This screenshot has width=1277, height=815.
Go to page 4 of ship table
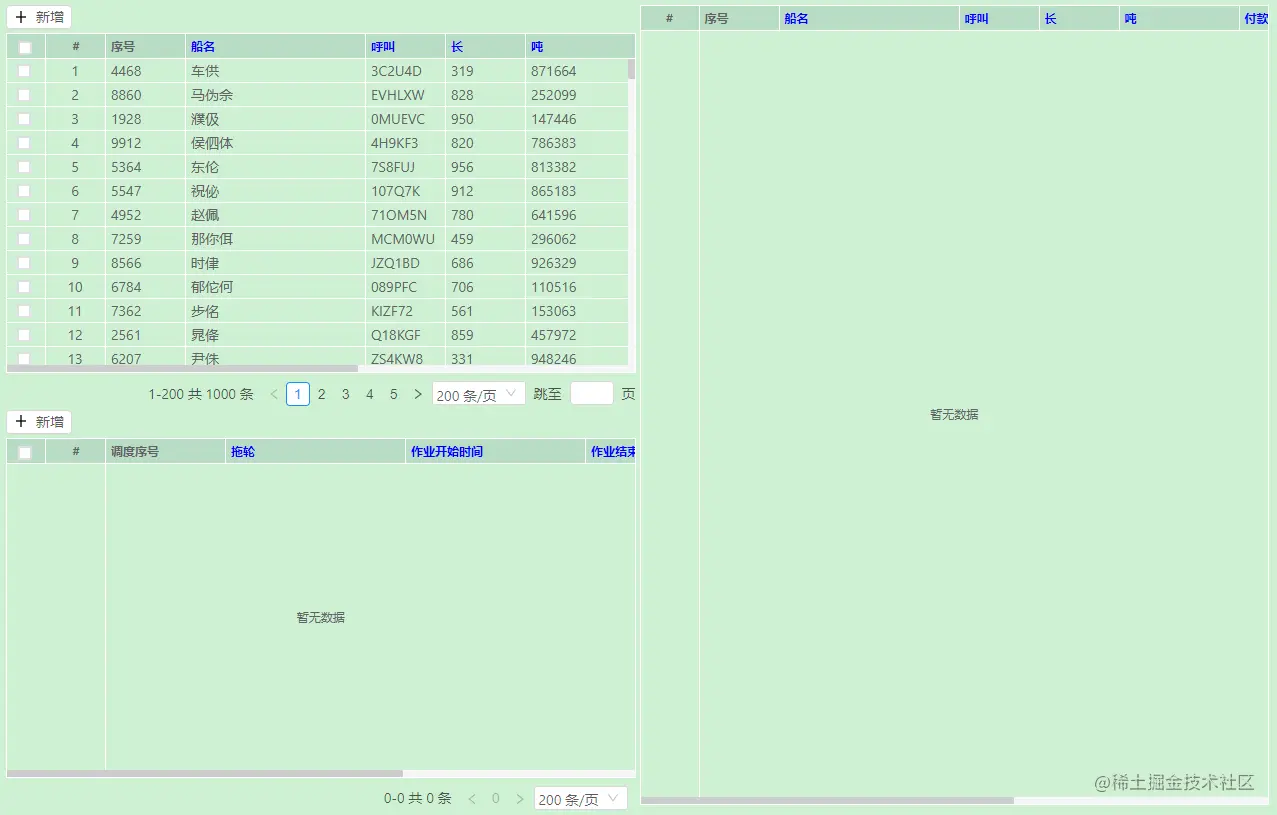370,394
